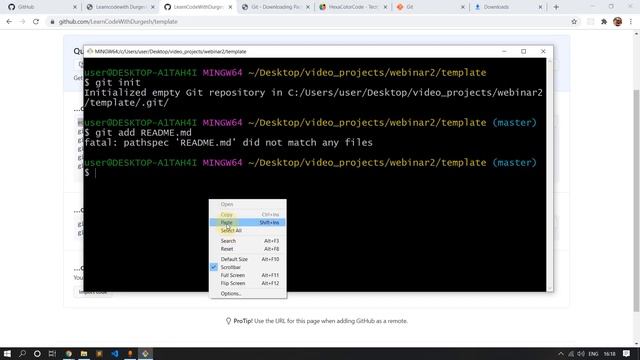Viewport: 640px width, 360px height.
Task: Click the orange taskbar app next to VS Code
Action: point(130,353)
